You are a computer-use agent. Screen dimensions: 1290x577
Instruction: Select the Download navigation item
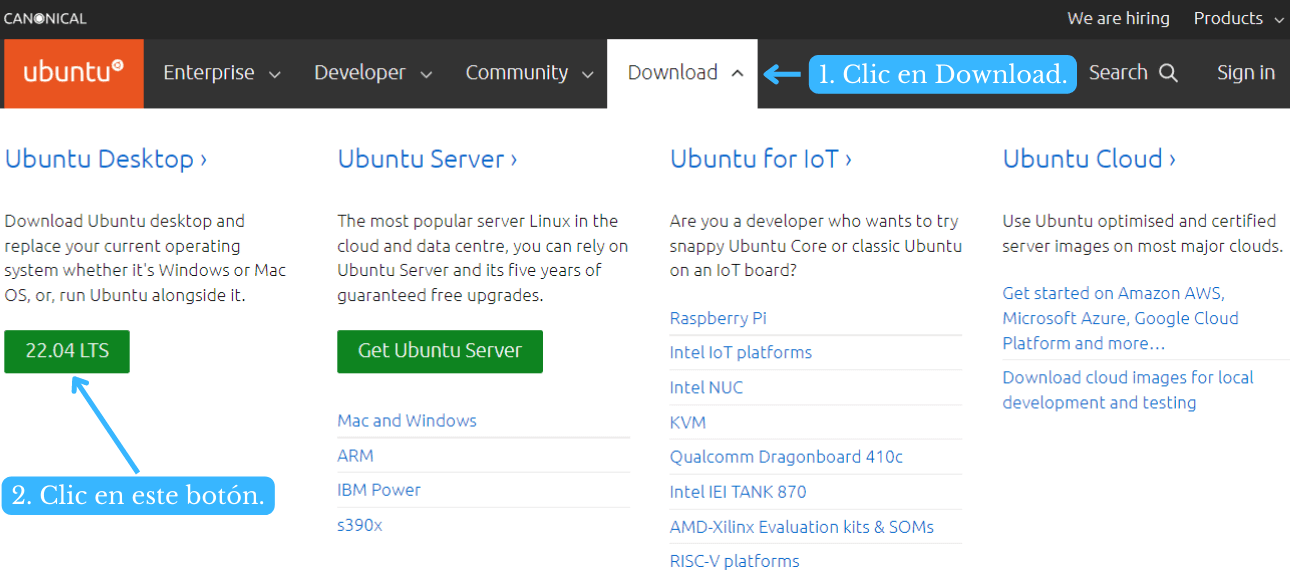point(672,72)
